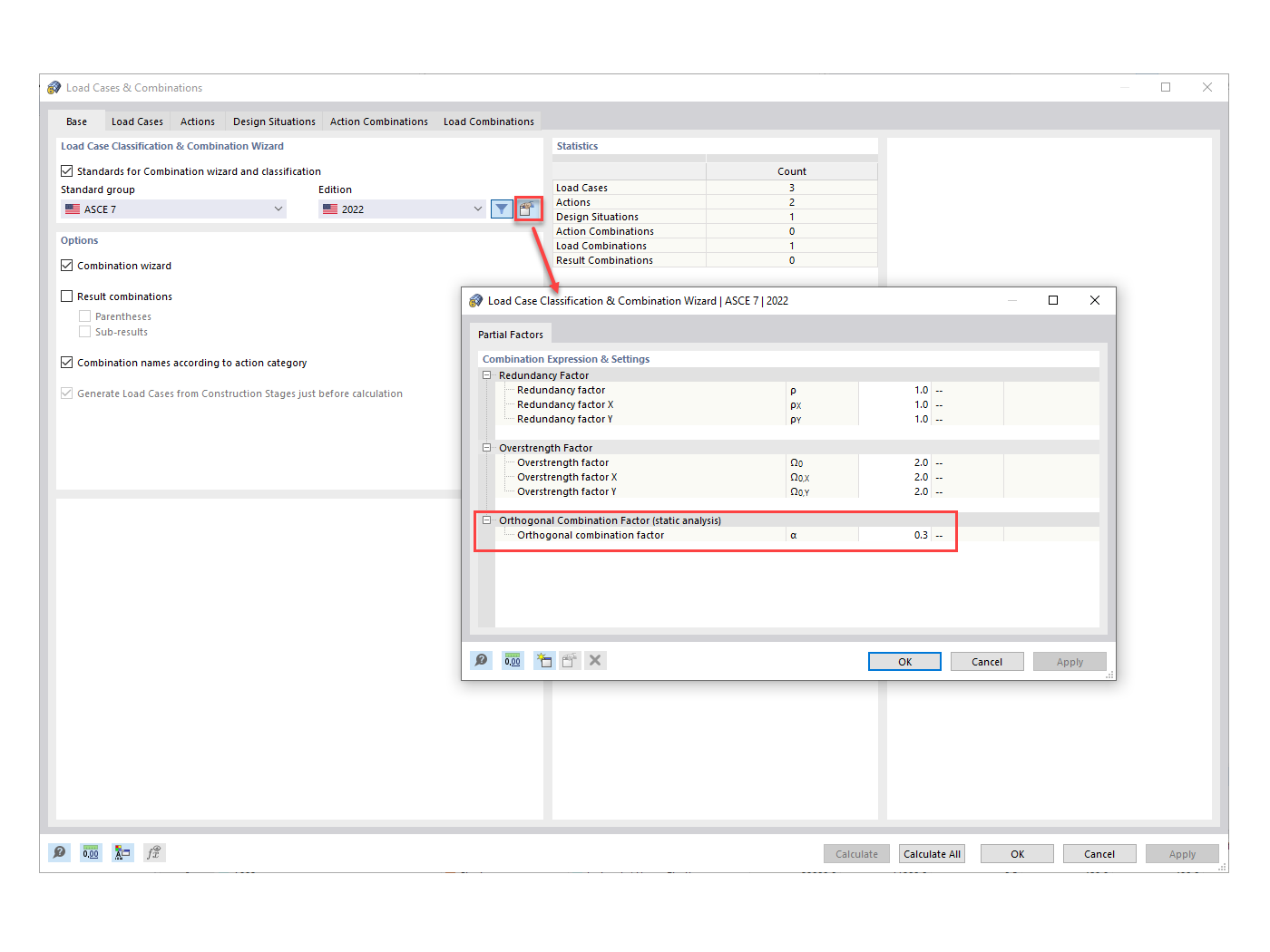1270x952 pixels.
Task: Uncheck the Combination wizard option
Action: tap(67, 265)
